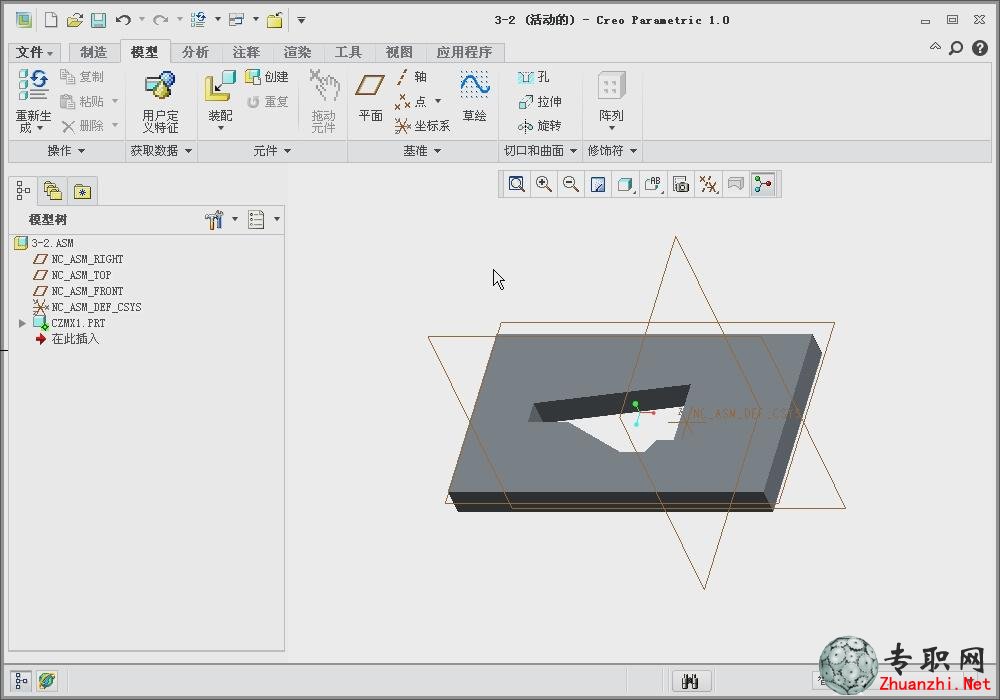Select the 旋转 (Revolve) tool
This screenshot has width=1000, height=700.
tap(540, 126)
